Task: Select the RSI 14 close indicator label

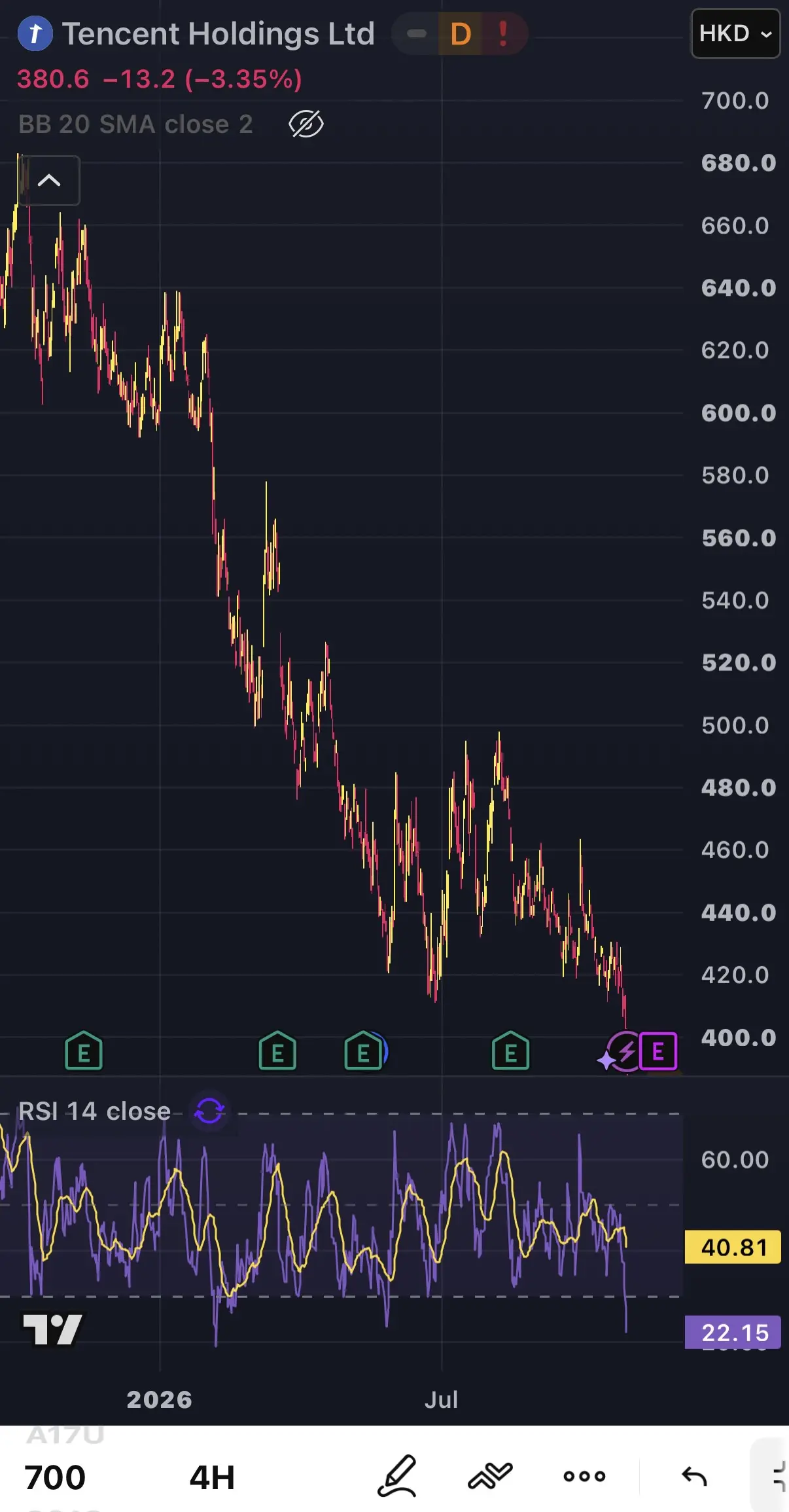Action: [x=94, y=1111]
